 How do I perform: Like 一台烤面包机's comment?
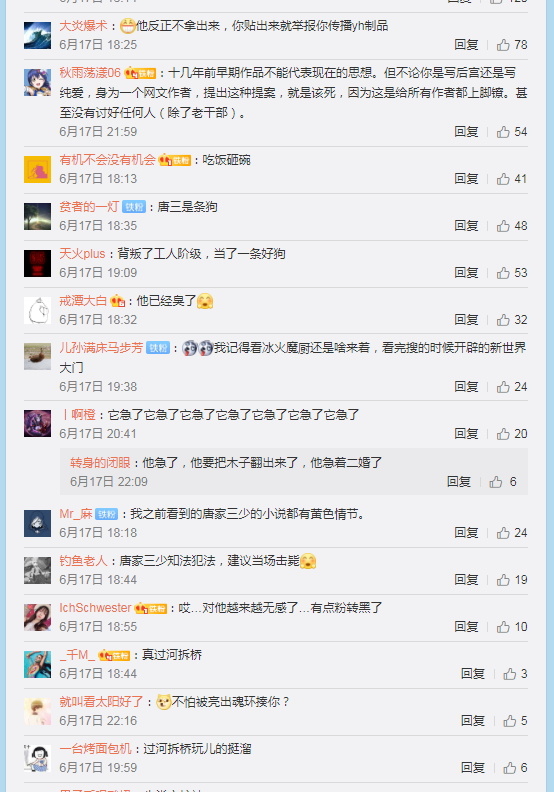[510, 768]
